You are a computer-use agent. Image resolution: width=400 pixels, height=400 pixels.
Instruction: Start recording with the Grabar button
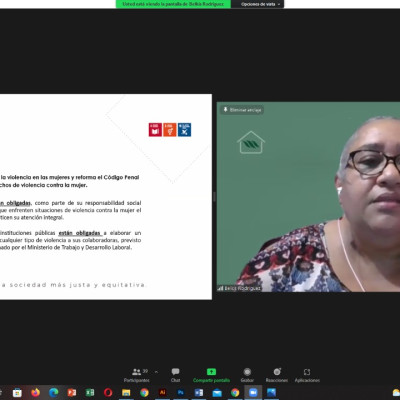247,375
